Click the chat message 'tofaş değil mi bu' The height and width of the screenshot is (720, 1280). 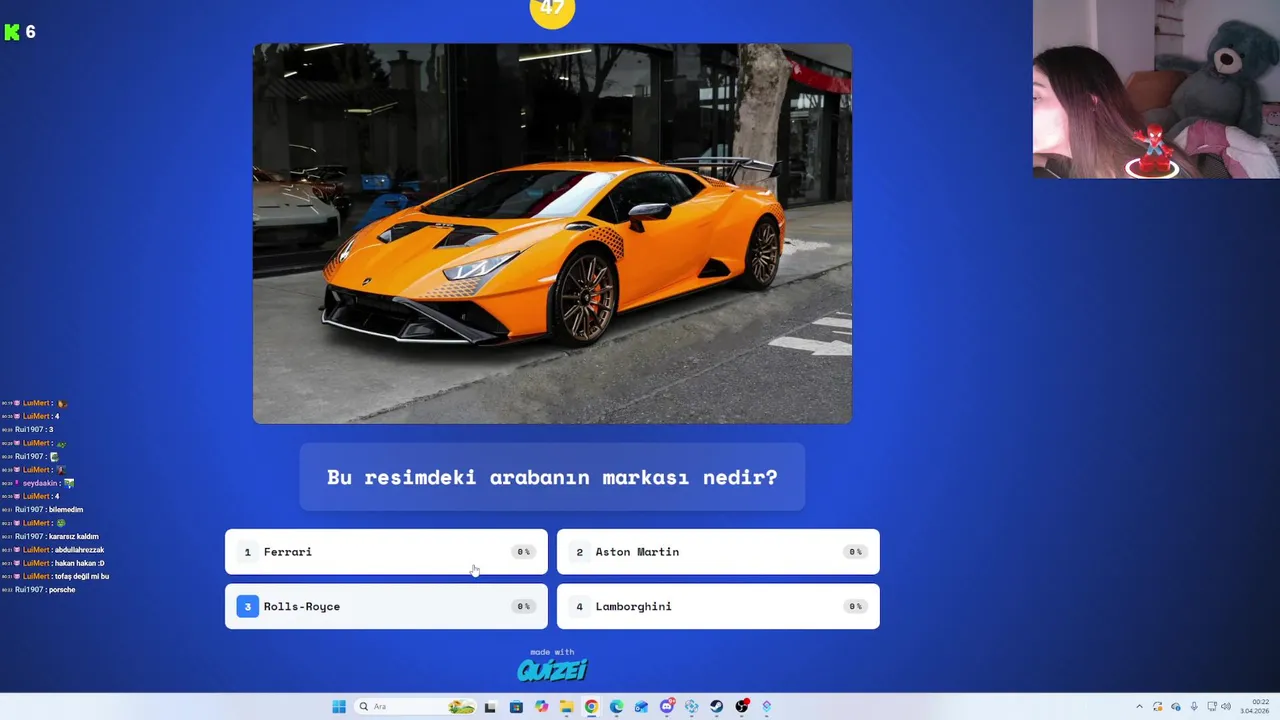click(82, 577)
